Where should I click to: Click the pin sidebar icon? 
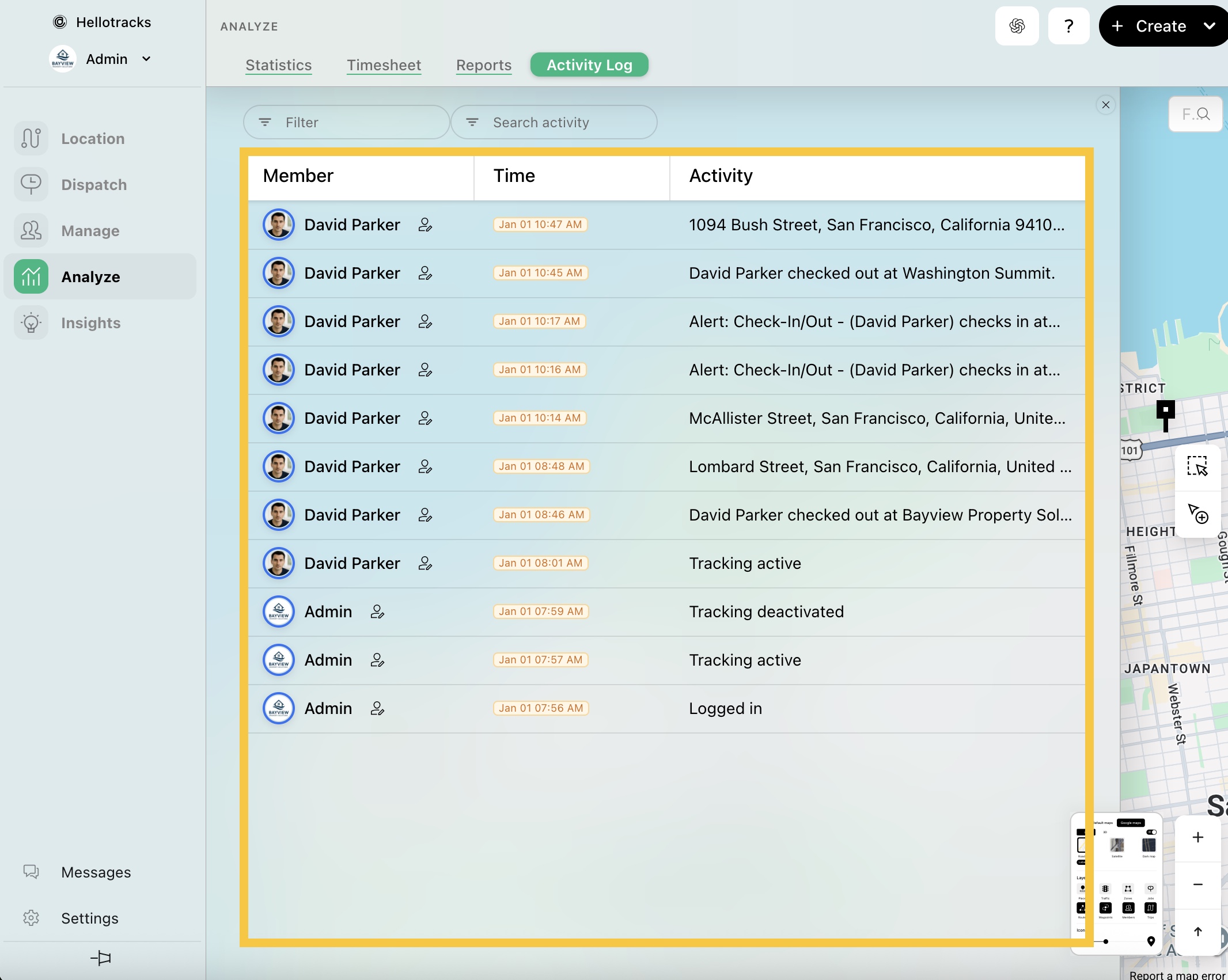click(101, 958)
